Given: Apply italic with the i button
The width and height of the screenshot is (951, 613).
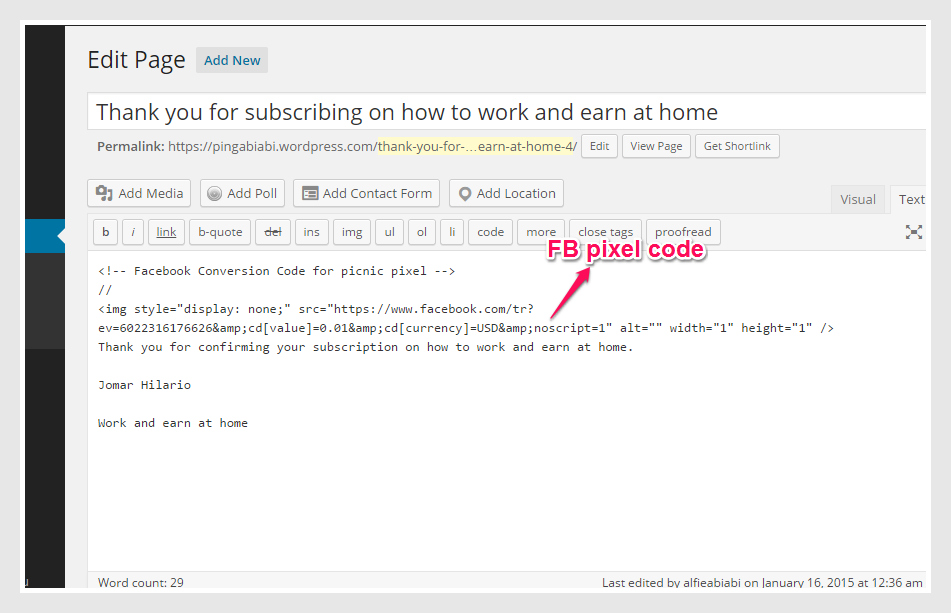Looking at the screenshot, I should click(x=134, y=232).
